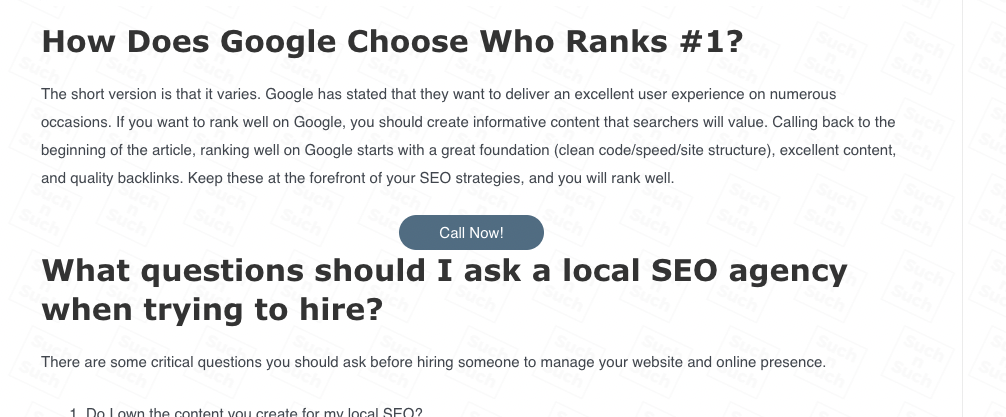Click the heading How Does Google Choose Who Ranks #1?
This screenshot has width=1006, height=417.
tap(392, 42)
